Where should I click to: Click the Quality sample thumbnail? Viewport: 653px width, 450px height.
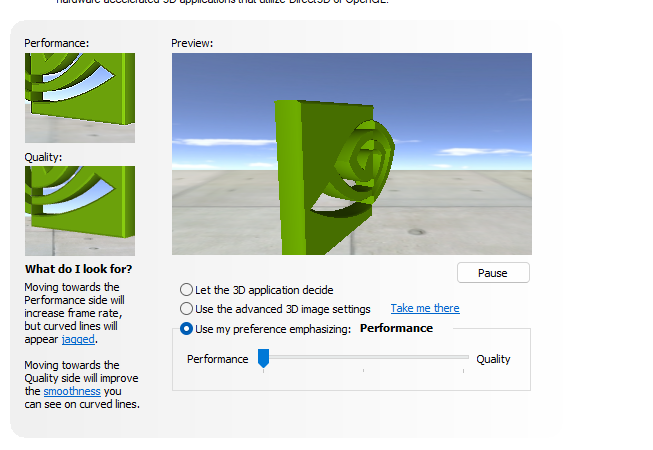coord(80,211)
